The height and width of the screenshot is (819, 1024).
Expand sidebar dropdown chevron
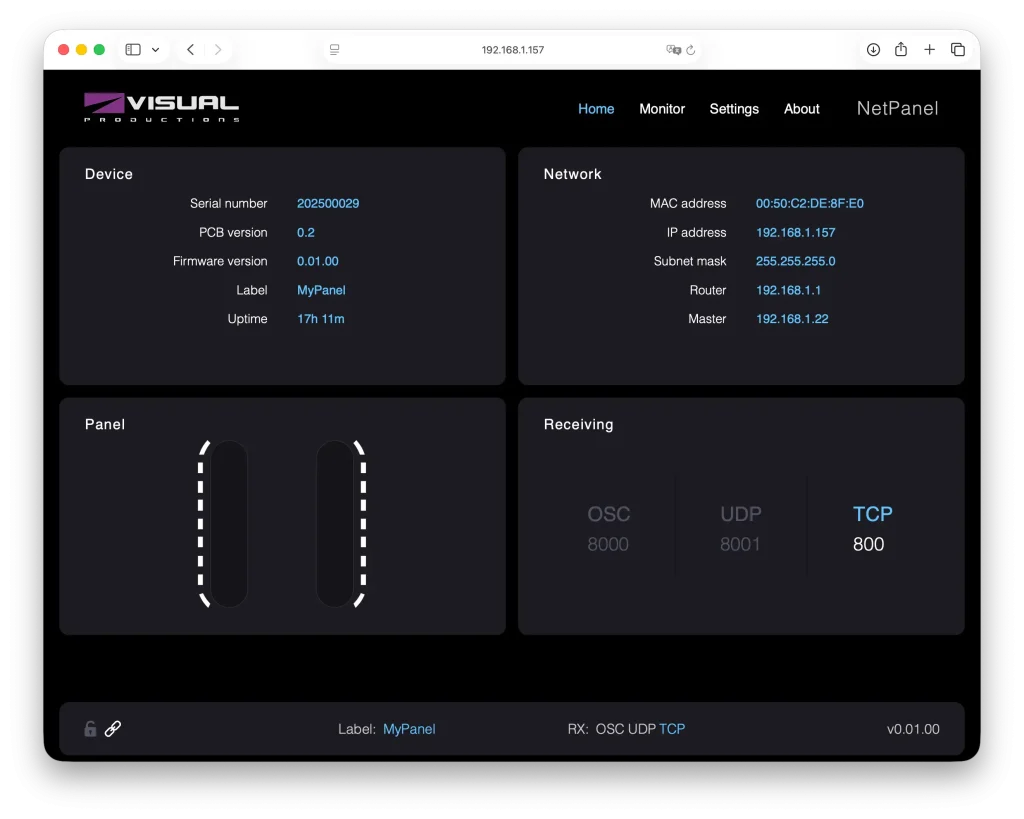coord(155,50)
